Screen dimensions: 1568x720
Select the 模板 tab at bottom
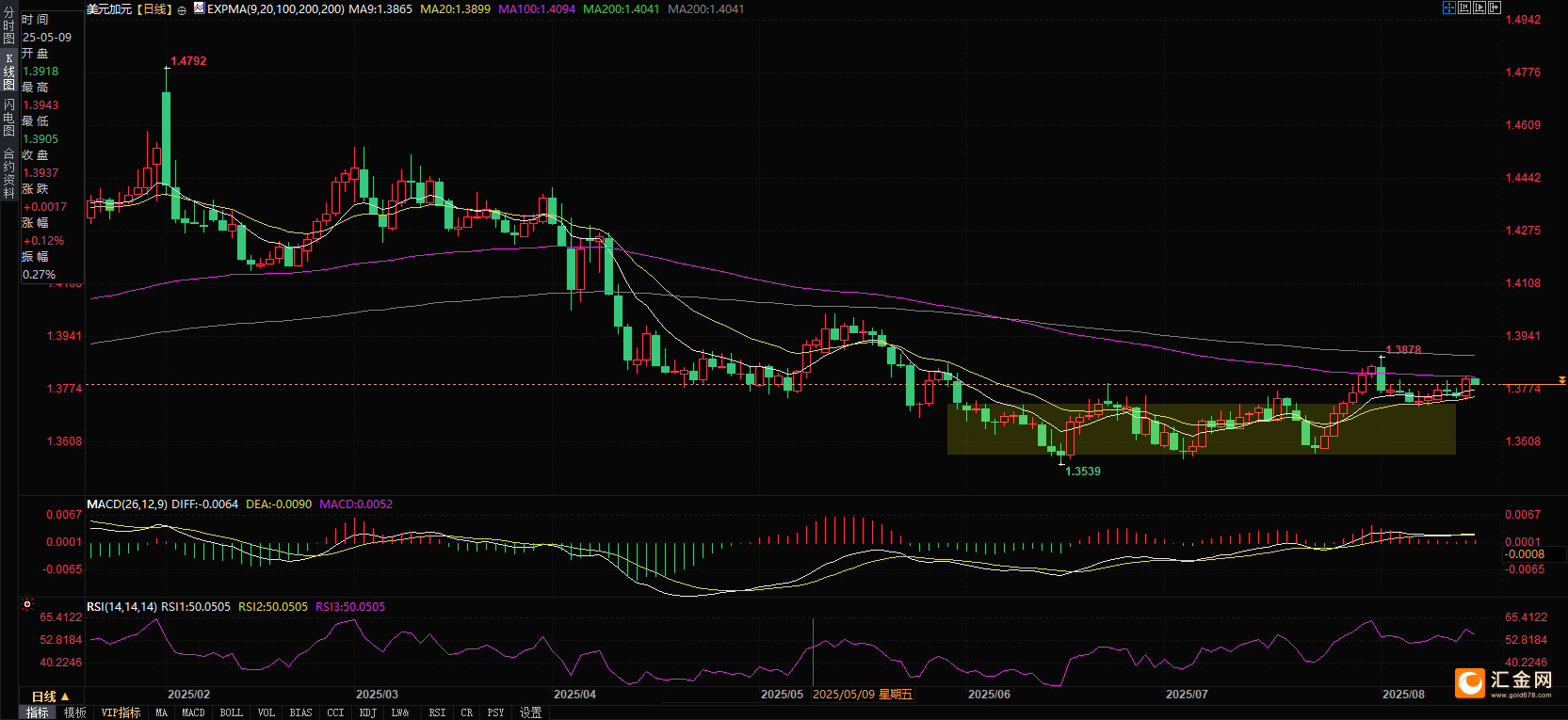coord(75,712)
